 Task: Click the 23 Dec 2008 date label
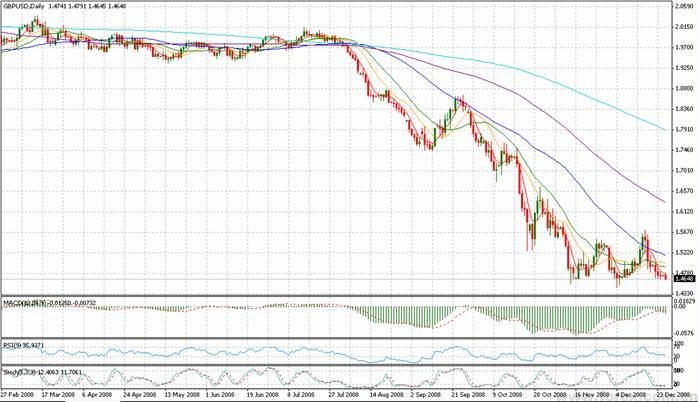point(673,395)
